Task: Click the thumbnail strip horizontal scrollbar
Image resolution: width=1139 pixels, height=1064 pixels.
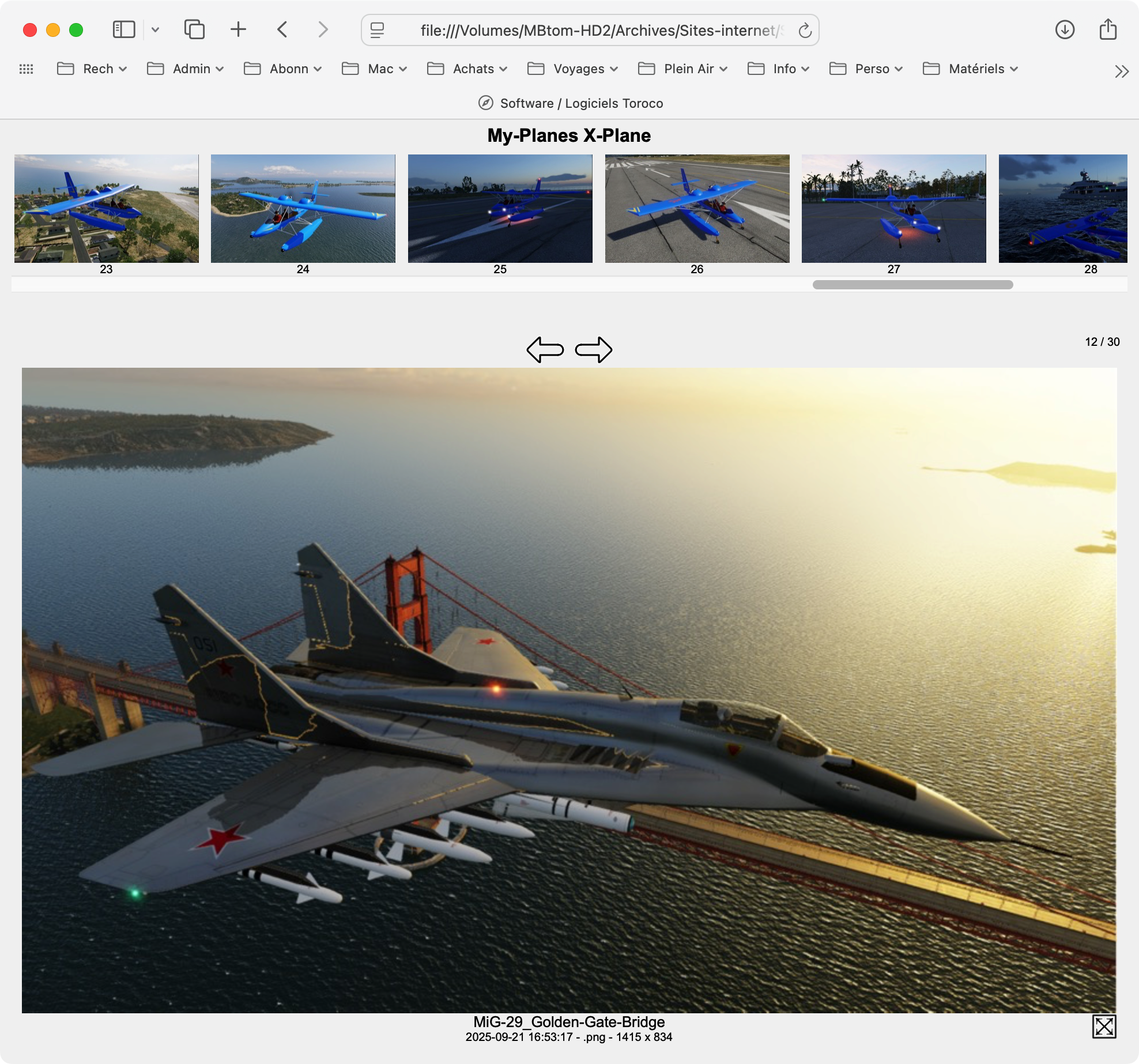Action: click(912, 285)
